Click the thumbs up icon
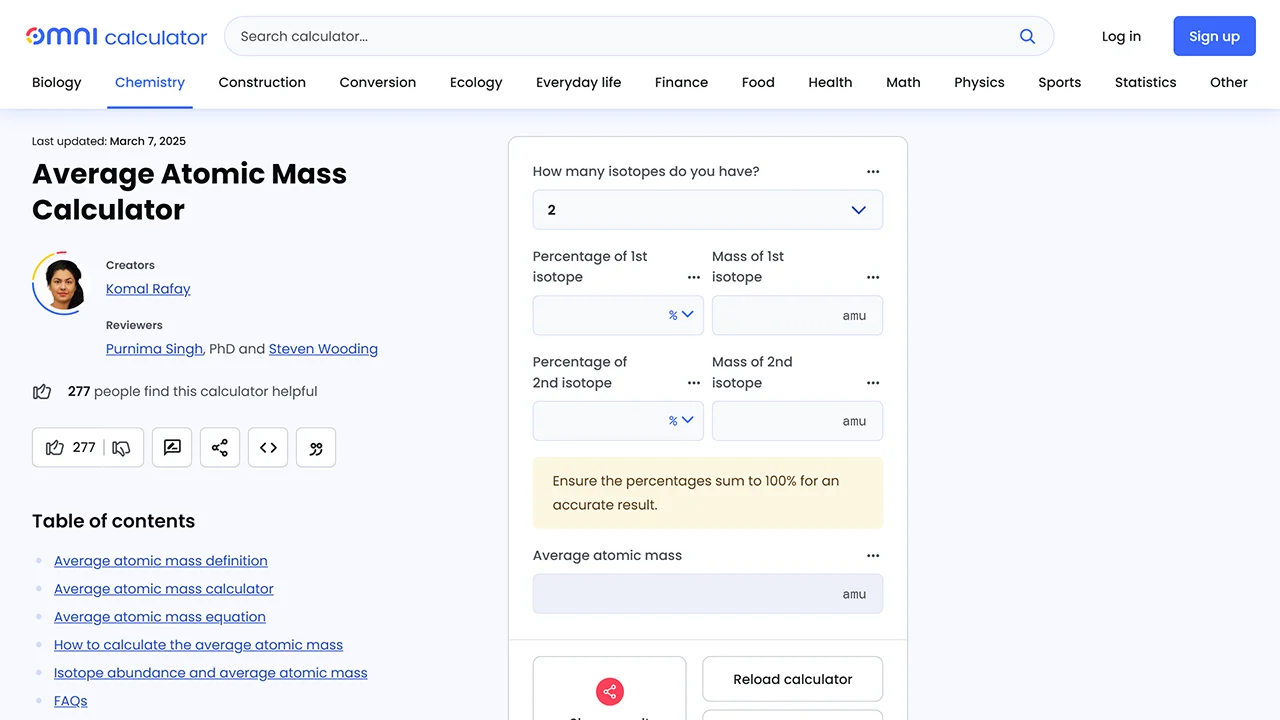1280x720 pixels. tap(55, 447)
